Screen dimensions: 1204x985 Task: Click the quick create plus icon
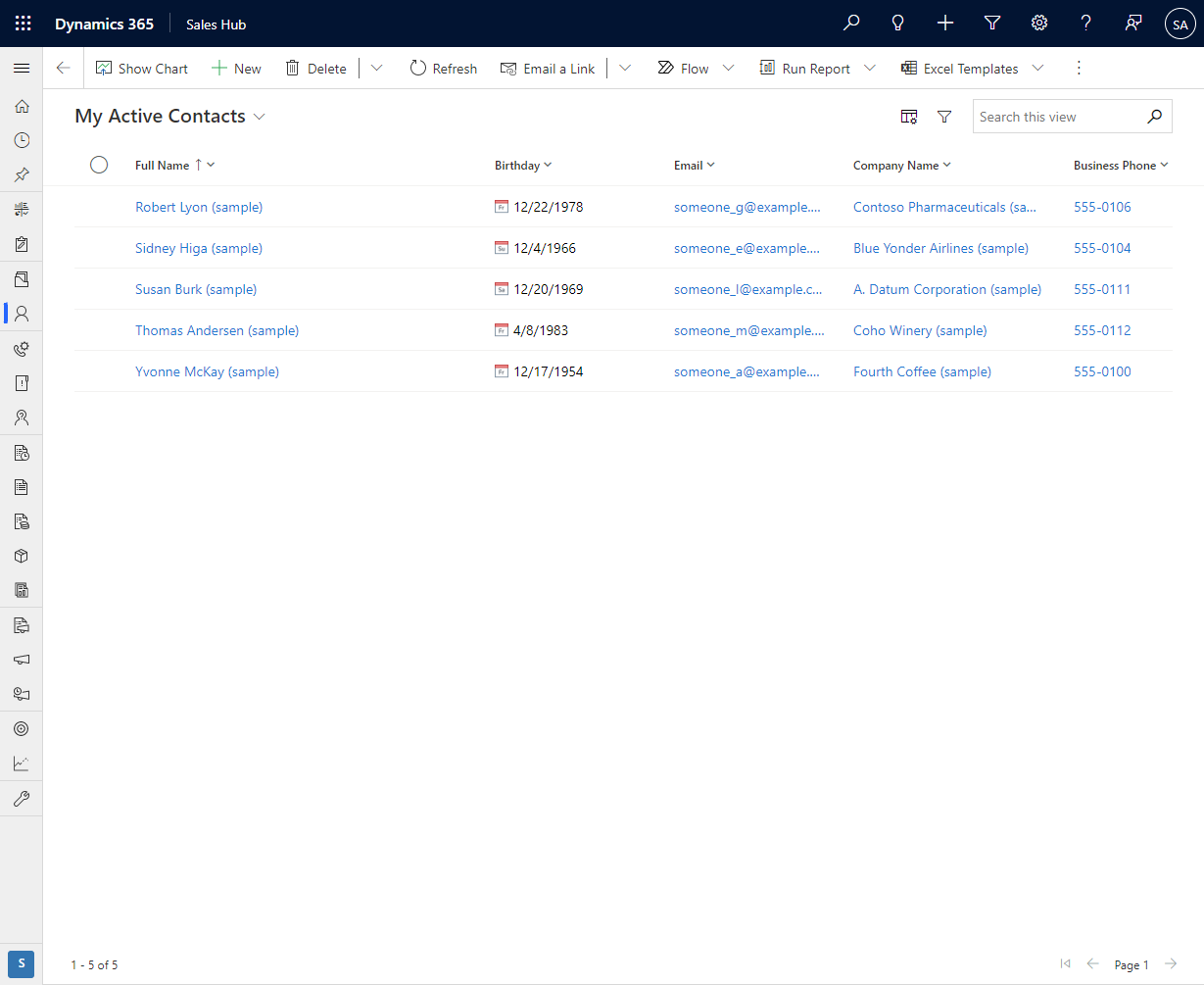pyautogui.click(x=944, y=24)
